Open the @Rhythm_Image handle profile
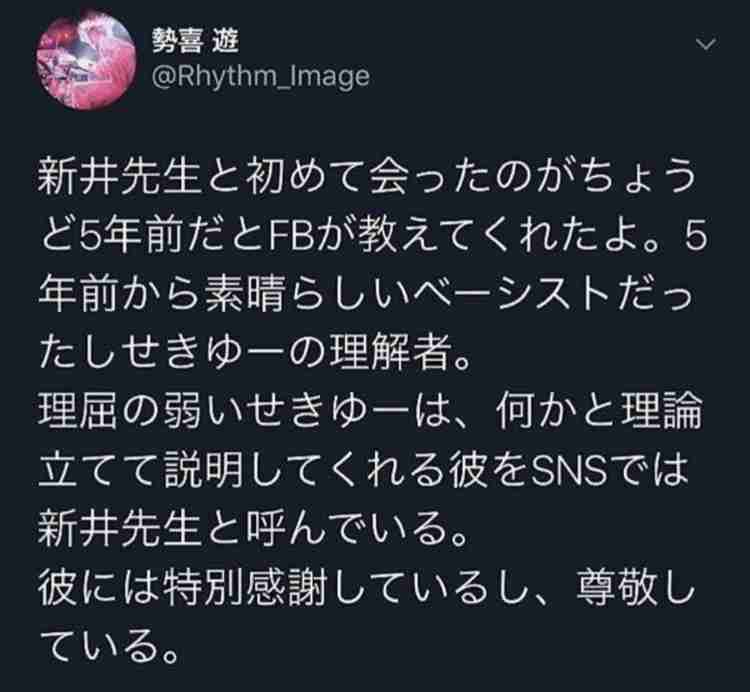The height and width of the screenshot is (692, 750). 261,77
